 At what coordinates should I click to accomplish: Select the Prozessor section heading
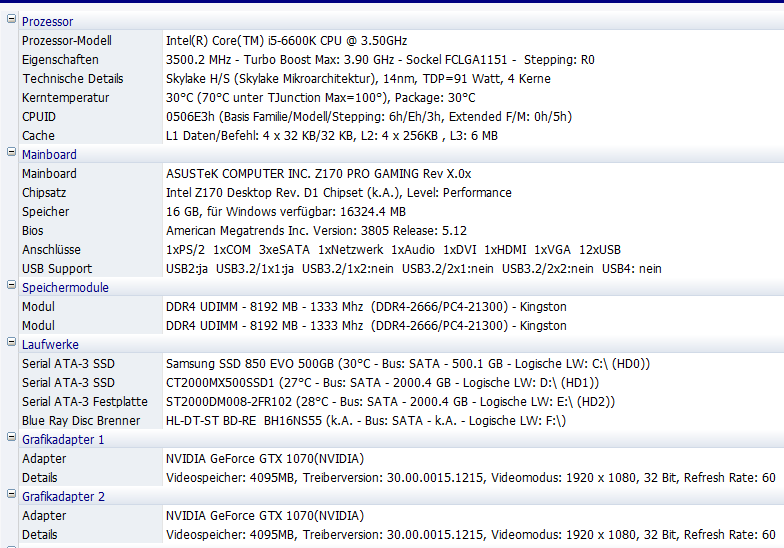coord(48,22)
